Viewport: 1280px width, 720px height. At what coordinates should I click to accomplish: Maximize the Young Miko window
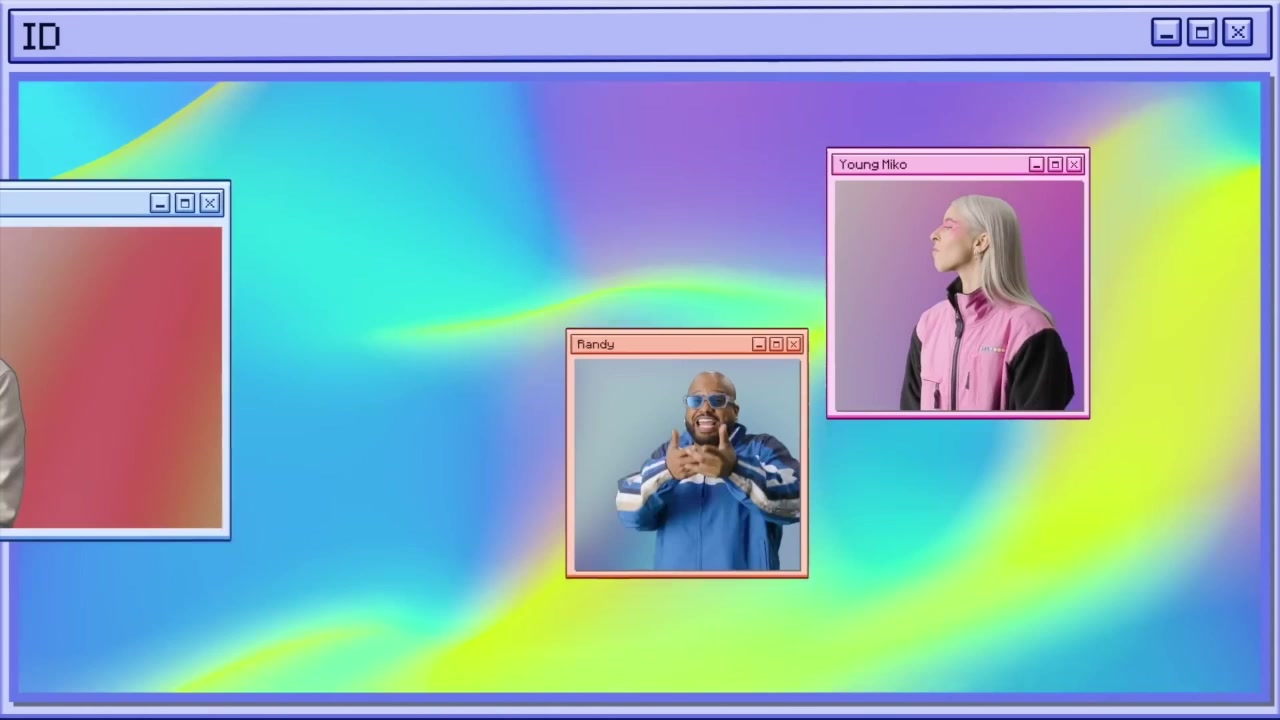pyautogui.click(x=1055, y=164)
